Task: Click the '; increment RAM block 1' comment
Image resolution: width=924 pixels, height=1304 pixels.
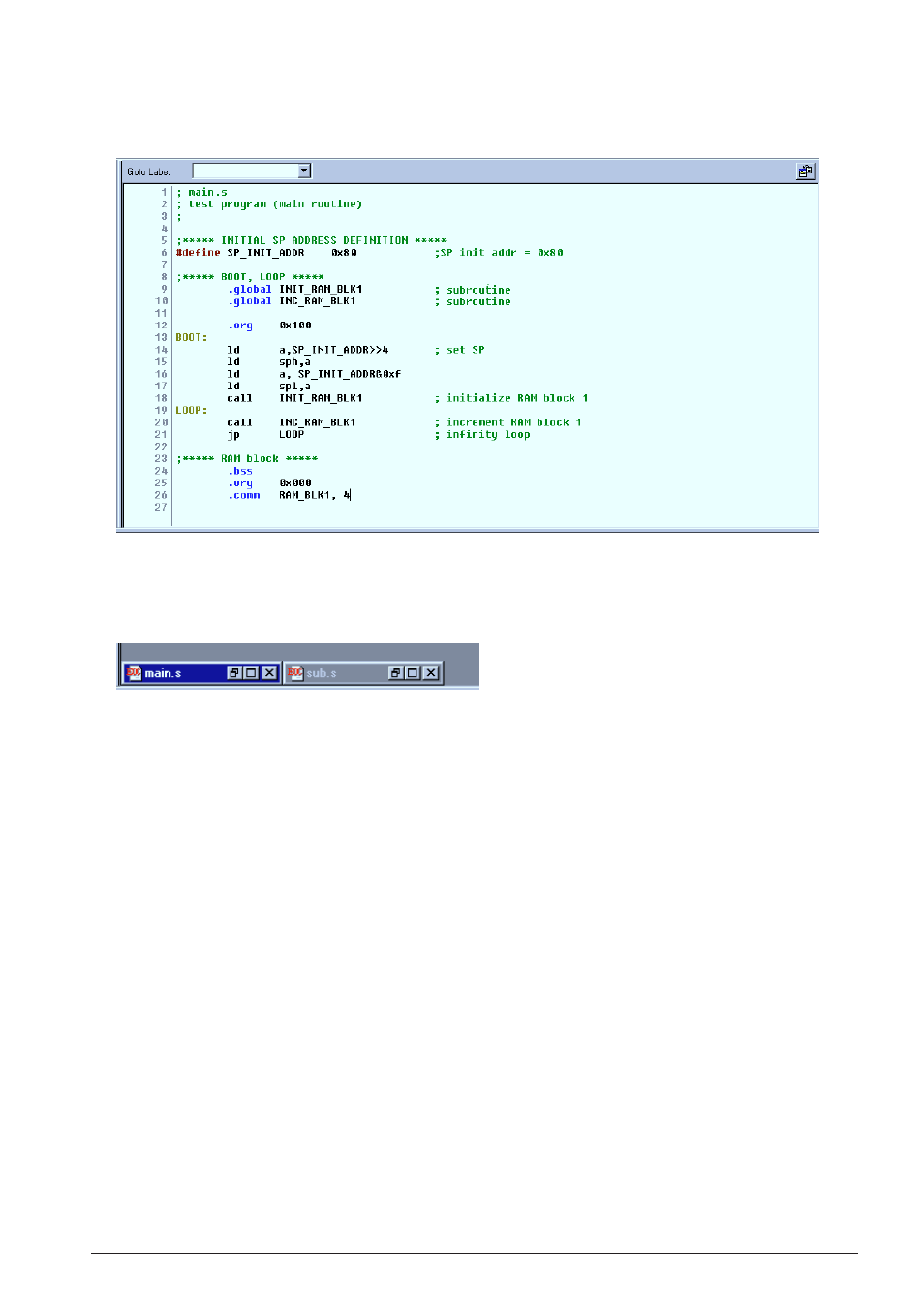Action: click(508, 422)
